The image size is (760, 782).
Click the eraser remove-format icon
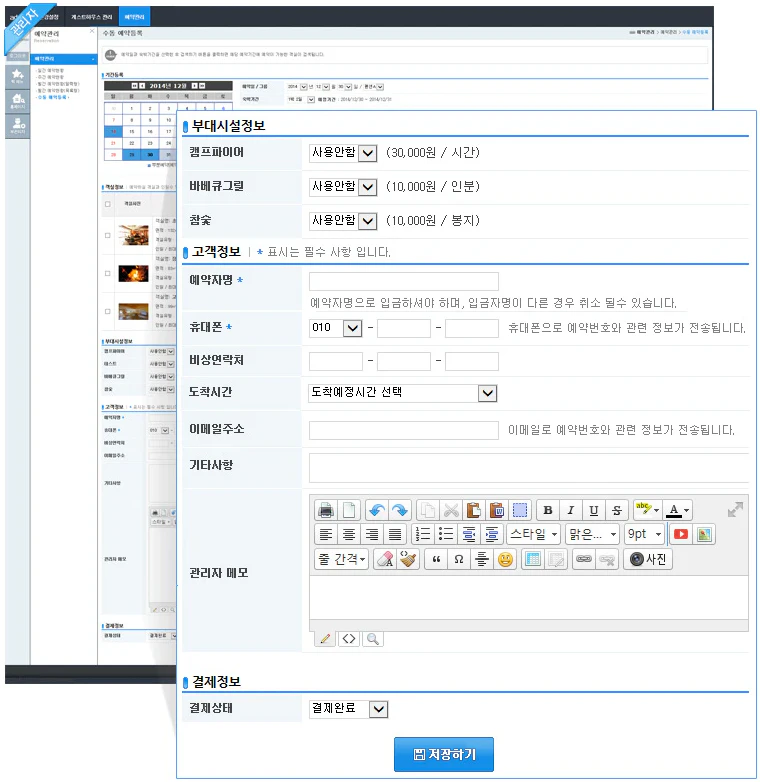385,560
